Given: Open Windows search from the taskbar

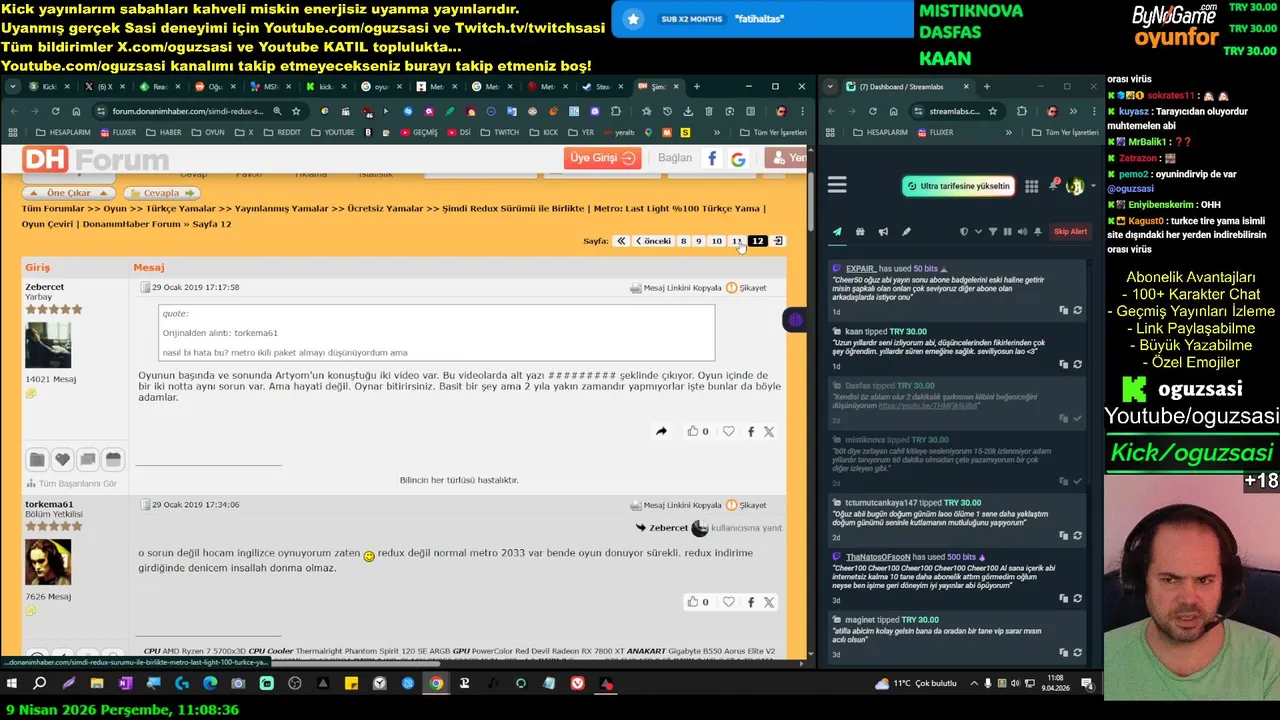Looking at the screenshot, I should click(40, 684).
